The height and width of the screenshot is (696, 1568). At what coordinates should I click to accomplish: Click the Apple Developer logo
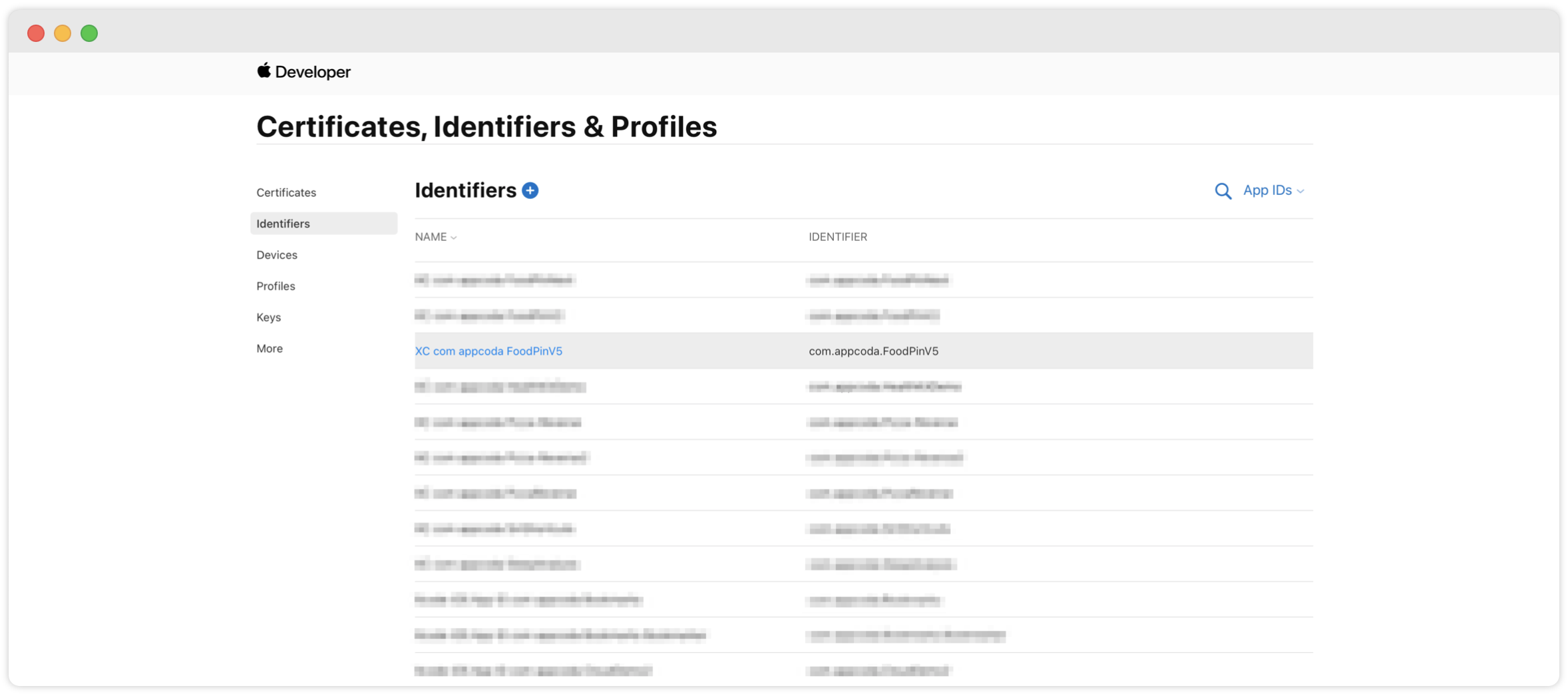(303, 72)
